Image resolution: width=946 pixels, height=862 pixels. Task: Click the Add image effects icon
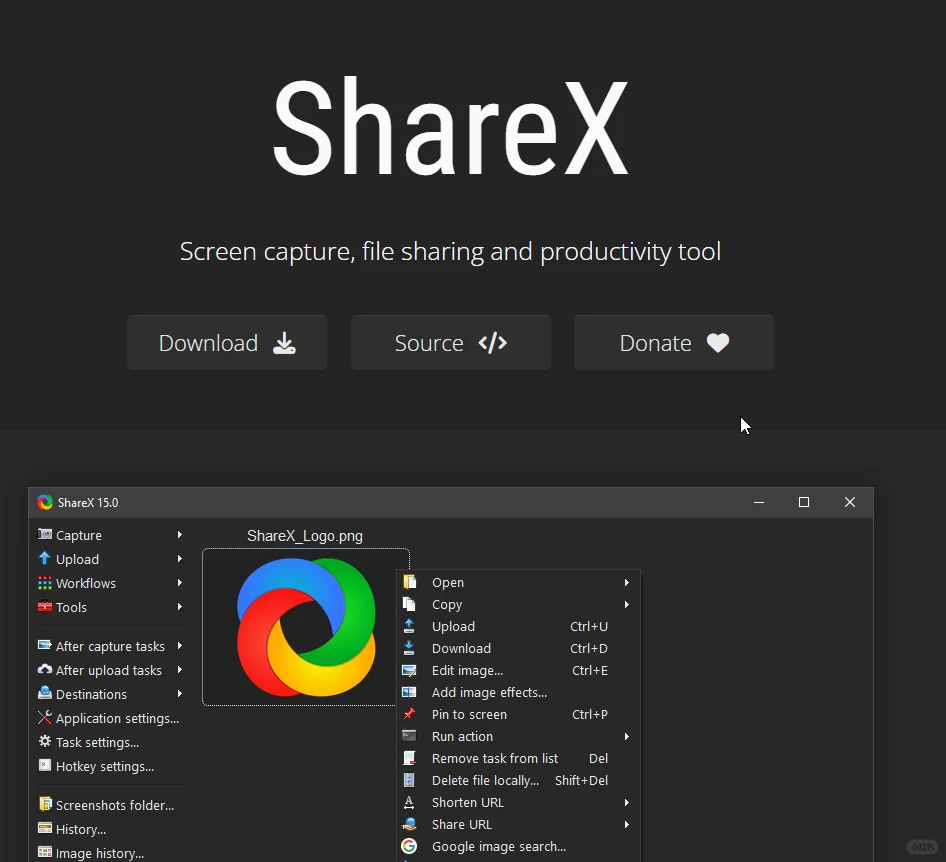coord(409,692)
